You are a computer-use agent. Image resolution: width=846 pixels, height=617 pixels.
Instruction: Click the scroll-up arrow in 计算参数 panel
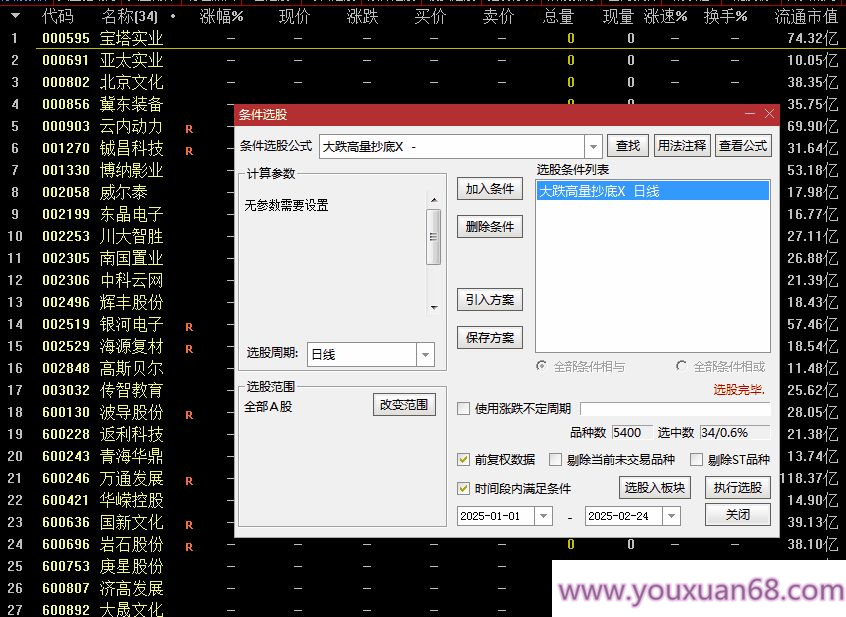point(433,198)
